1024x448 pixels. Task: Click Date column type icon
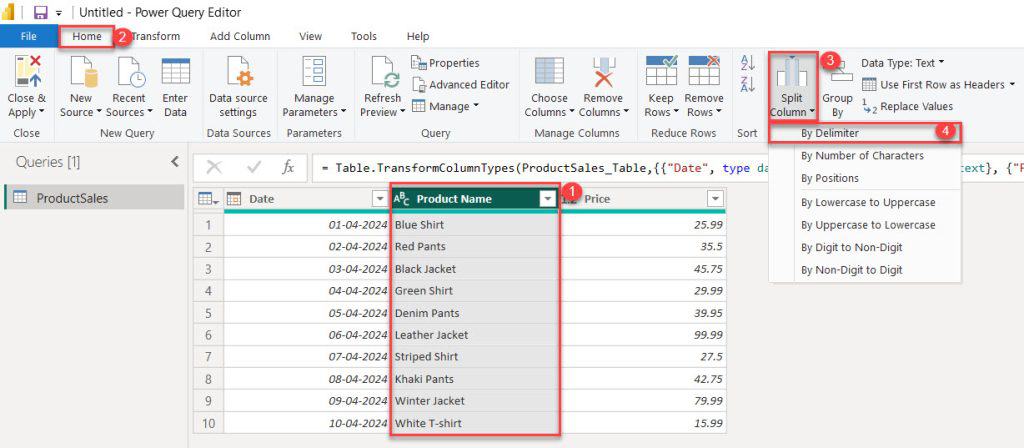(x=234, y=199)
